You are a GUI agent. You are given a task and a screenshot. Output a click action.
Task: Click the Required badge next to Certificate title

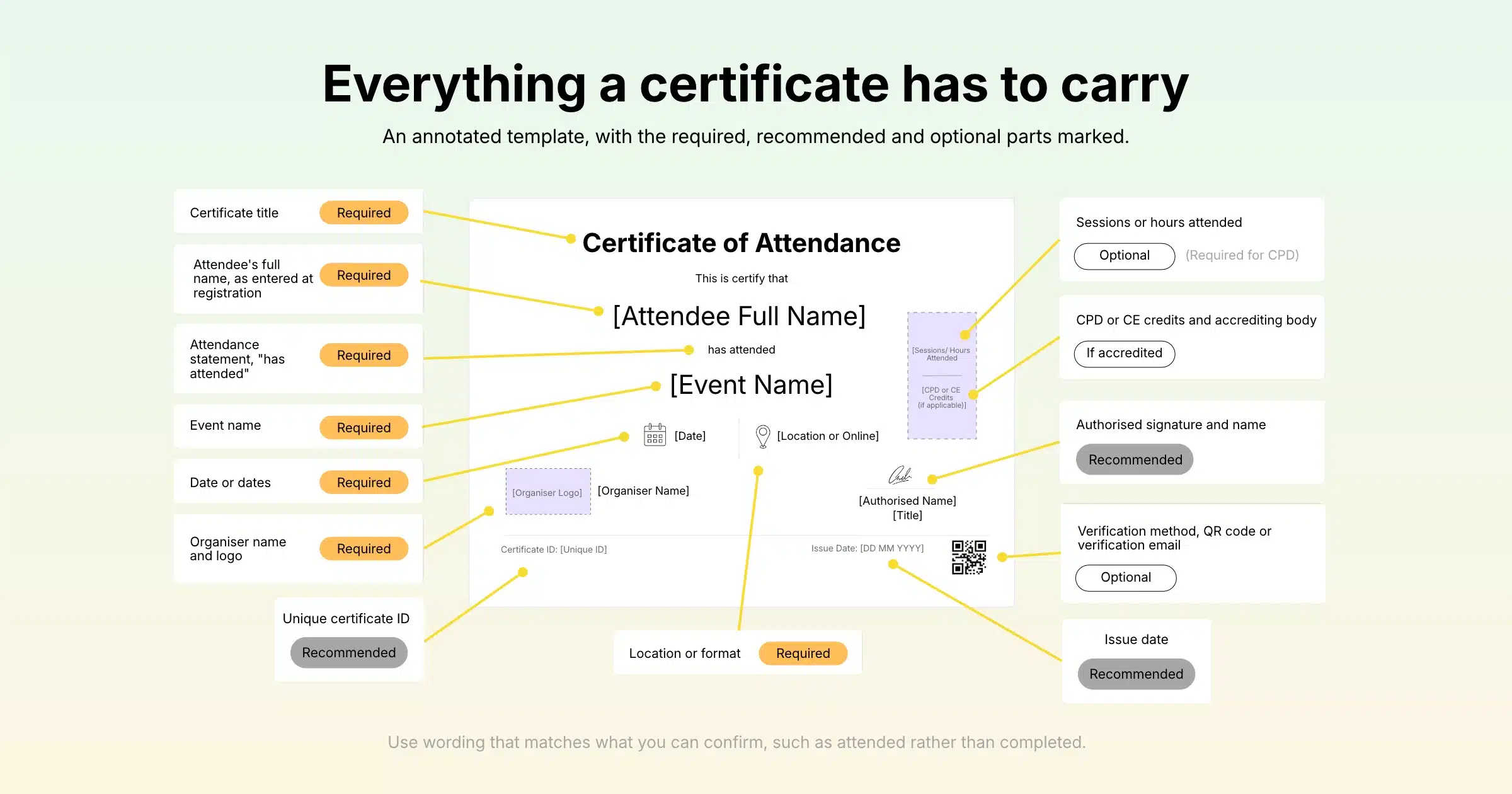point(364,213)
